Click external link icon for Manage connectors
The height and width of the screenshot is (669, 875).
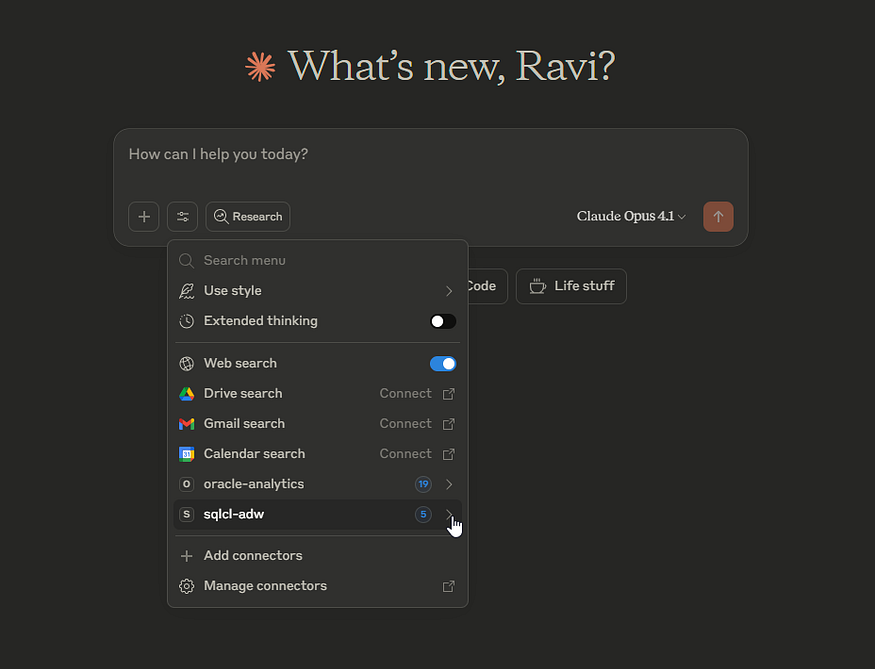(x=449, y=586)
